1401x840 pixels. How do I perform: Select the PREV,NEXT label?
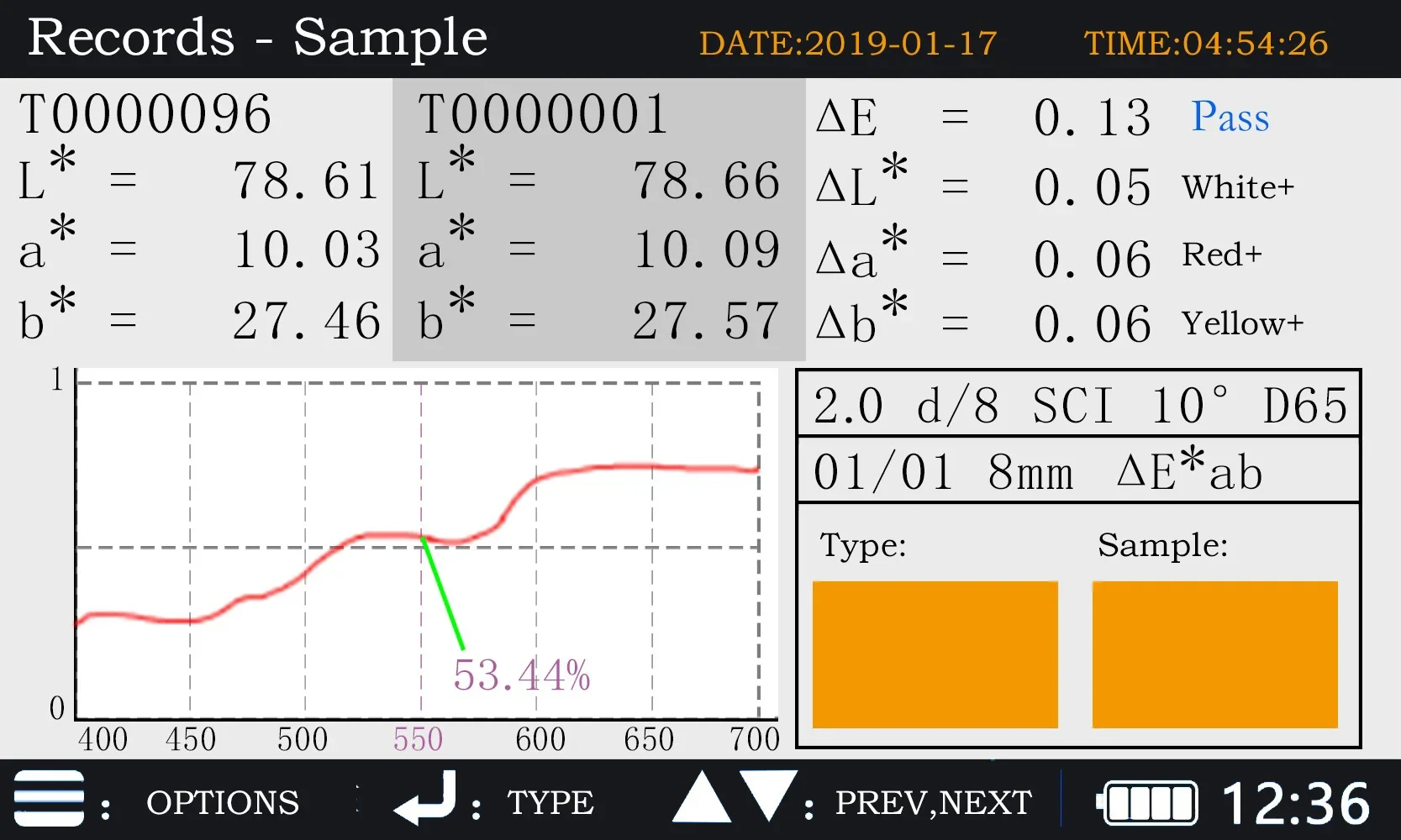(933, 803)
